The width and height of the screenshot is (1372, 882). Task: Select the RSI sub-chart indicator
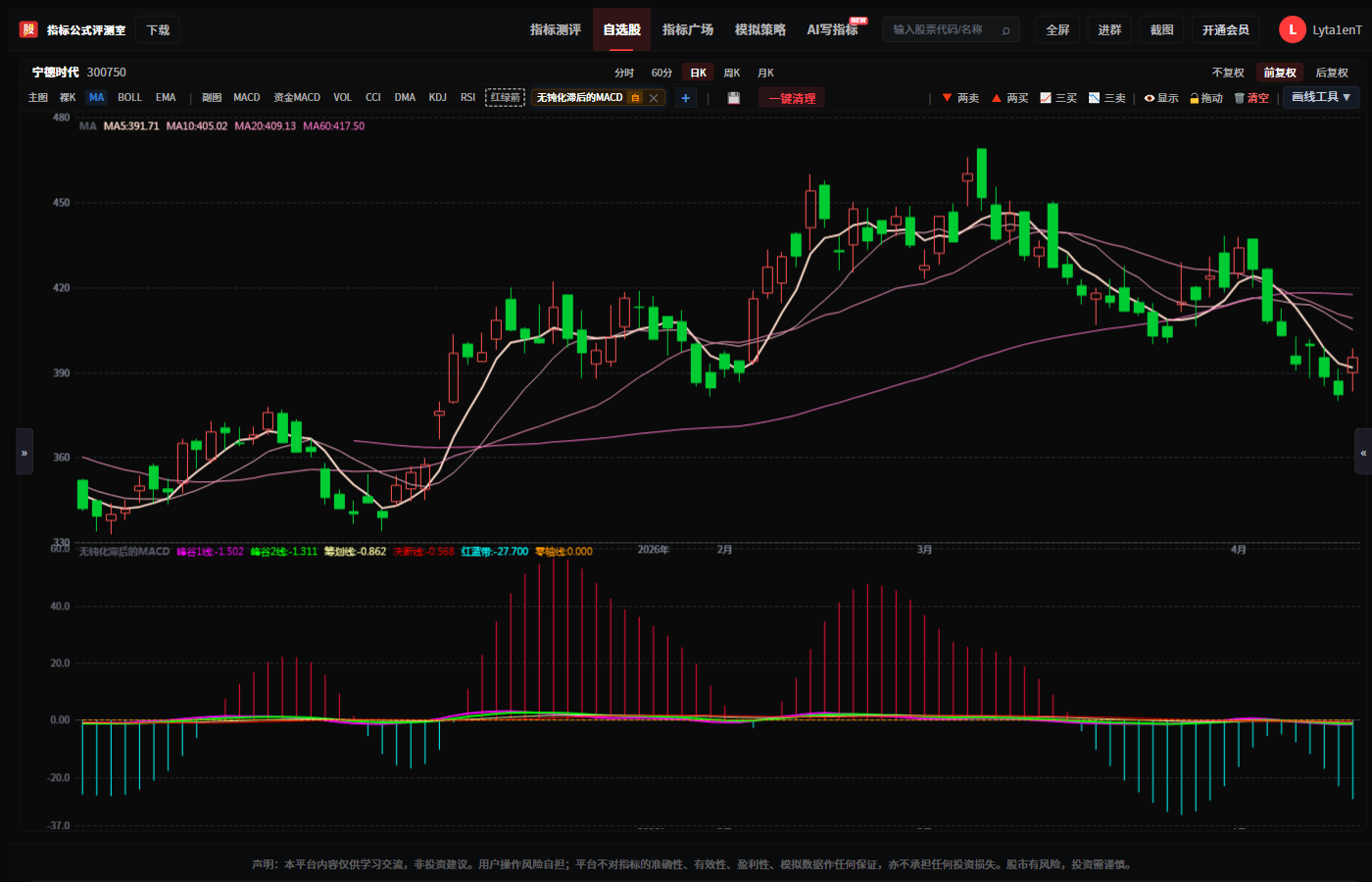468,98
